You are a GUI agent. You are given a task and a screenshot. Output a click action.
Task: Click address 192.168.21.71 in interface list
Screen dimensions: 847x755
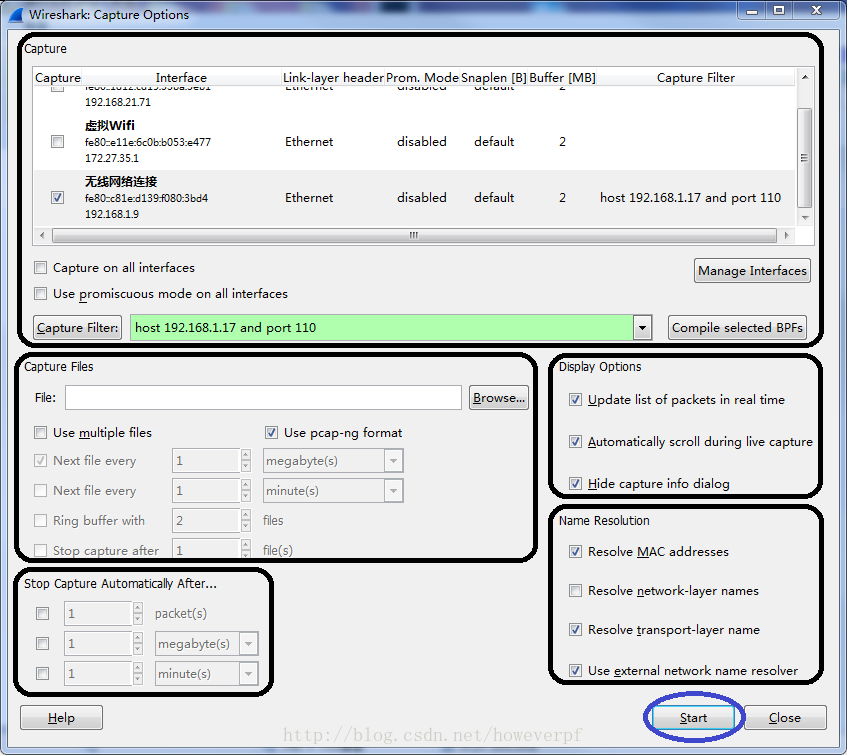click(118, 102)
